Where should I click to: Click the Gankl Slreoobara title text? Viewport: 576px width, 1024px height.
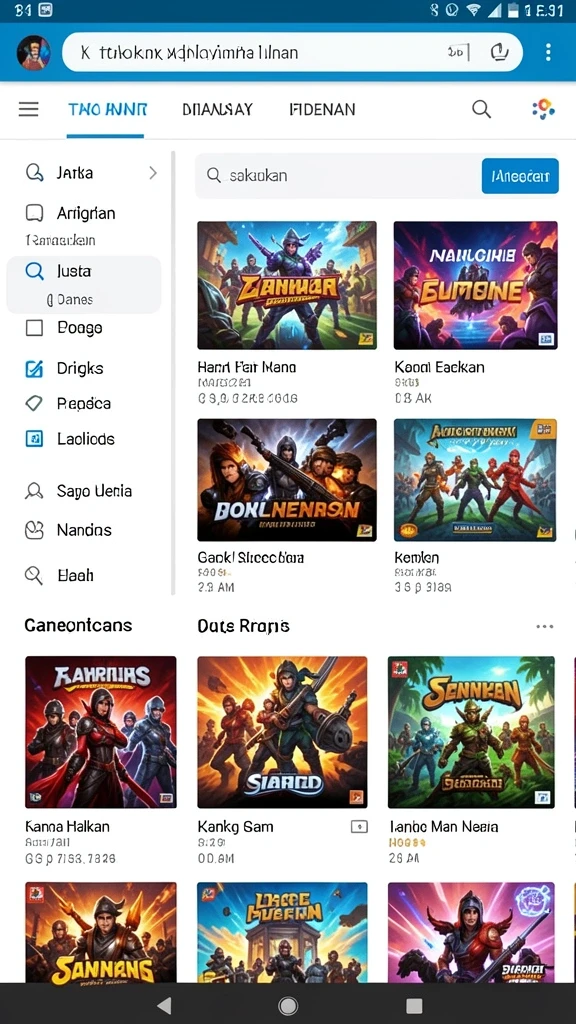point(250,558)
